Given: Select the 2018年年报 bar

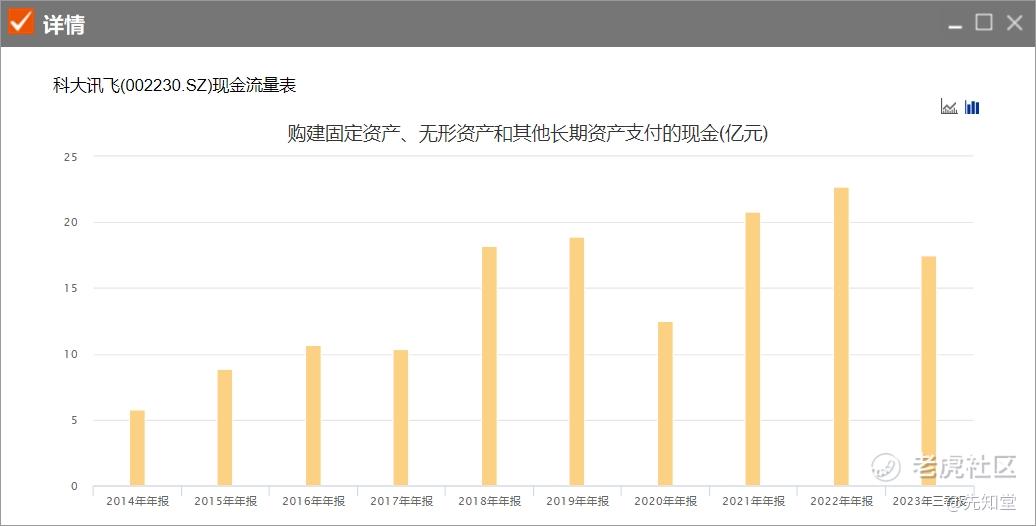Looking at the screenshot, I should [x=489, y=366].
